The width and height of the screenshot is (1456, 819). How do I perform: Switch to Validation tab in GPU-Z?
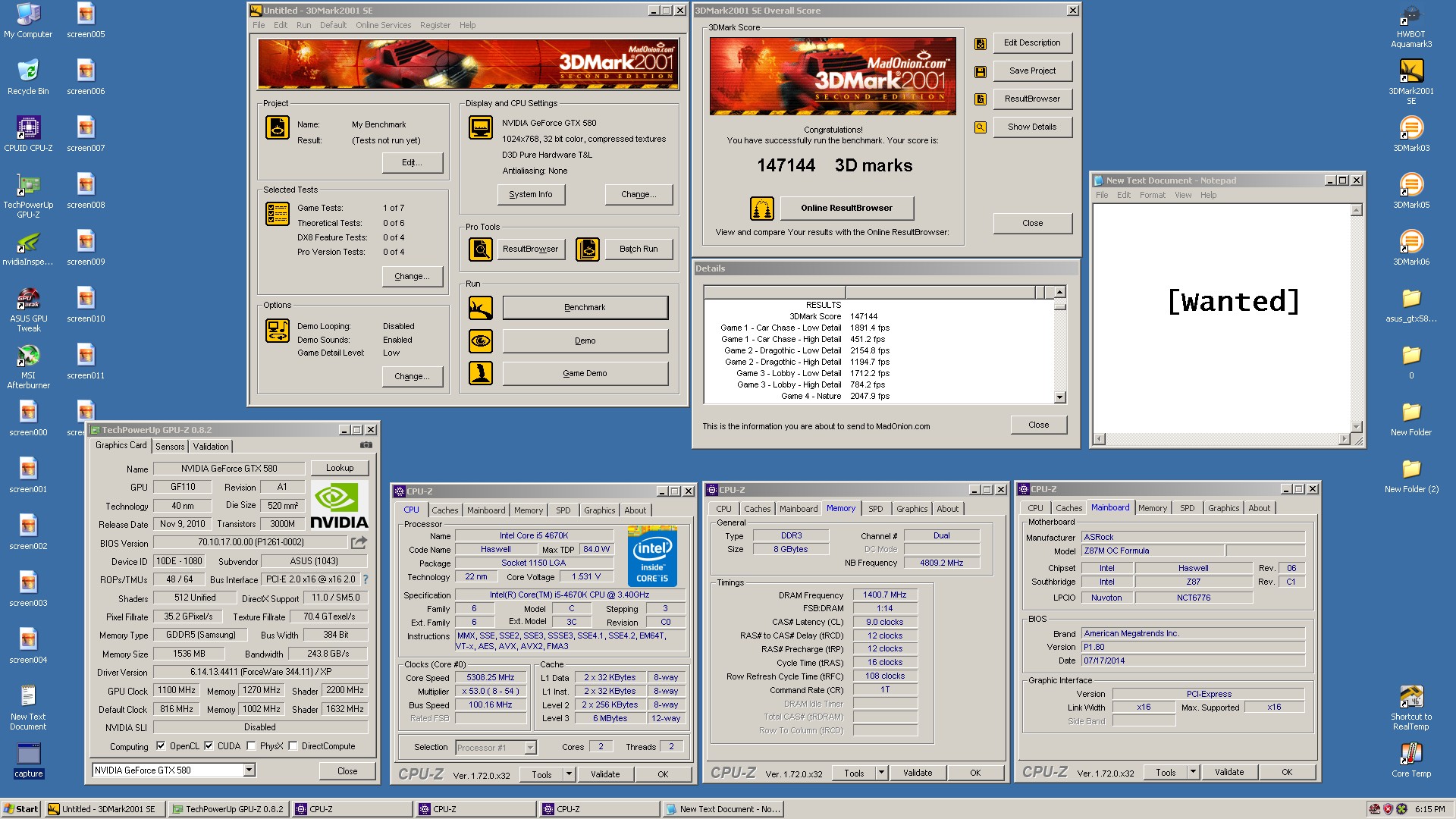210,447
